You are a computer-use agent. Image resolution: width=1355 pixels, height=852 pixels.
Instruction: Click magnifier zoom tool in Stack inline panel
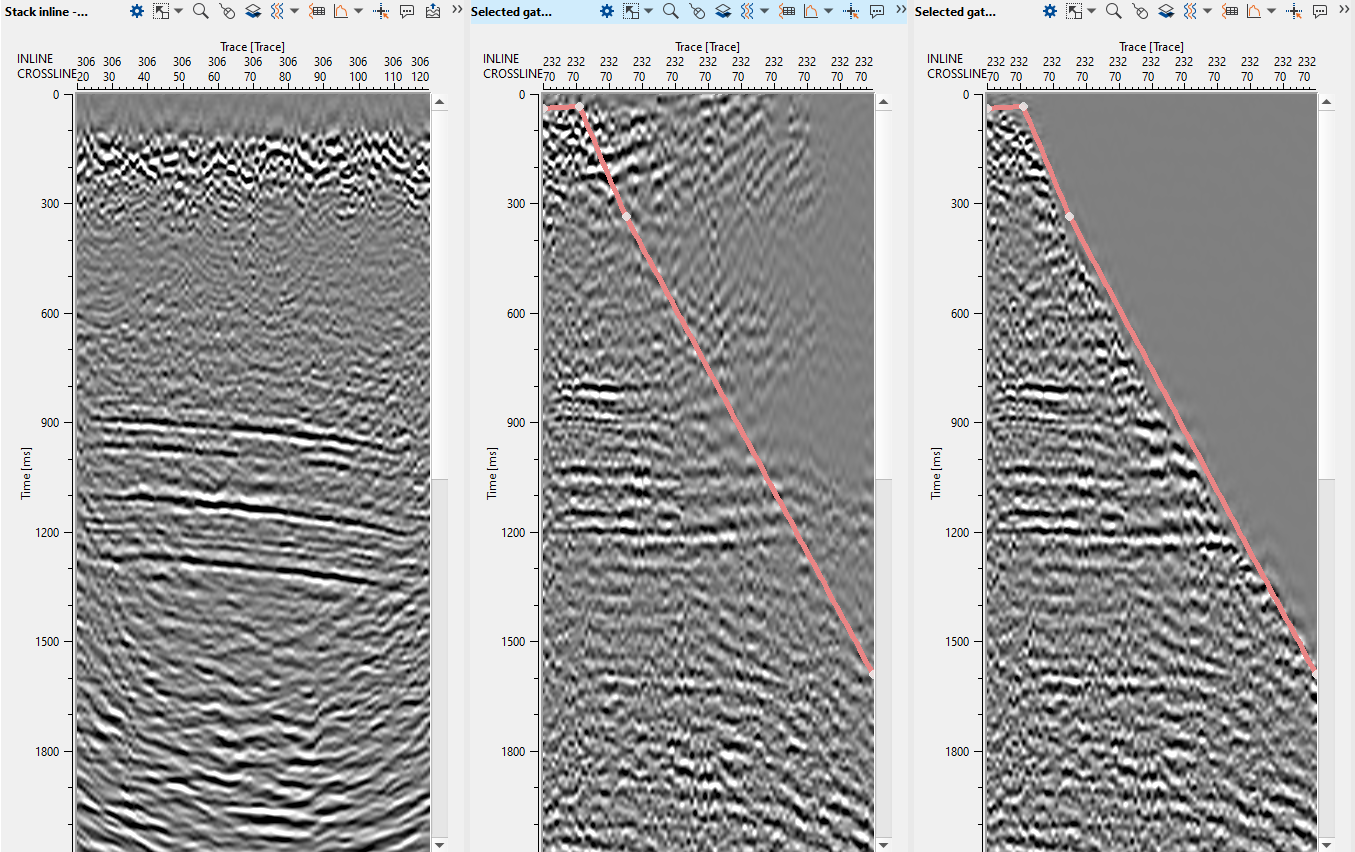click(x=201, y=11)
